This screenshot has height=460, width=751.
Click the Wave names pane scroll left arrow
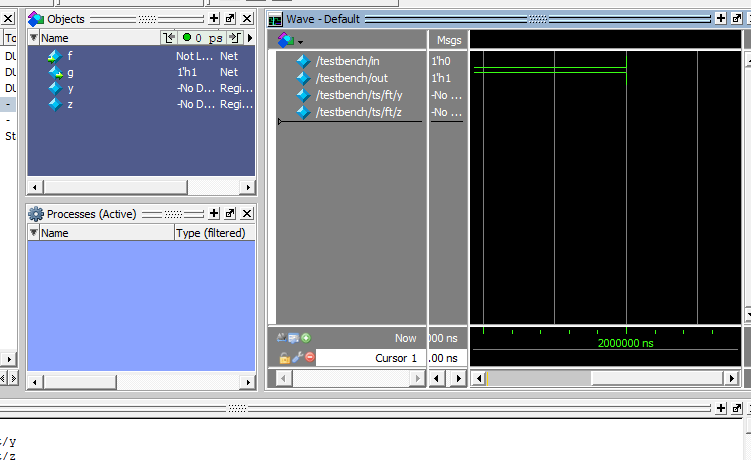tap(284, 379)
